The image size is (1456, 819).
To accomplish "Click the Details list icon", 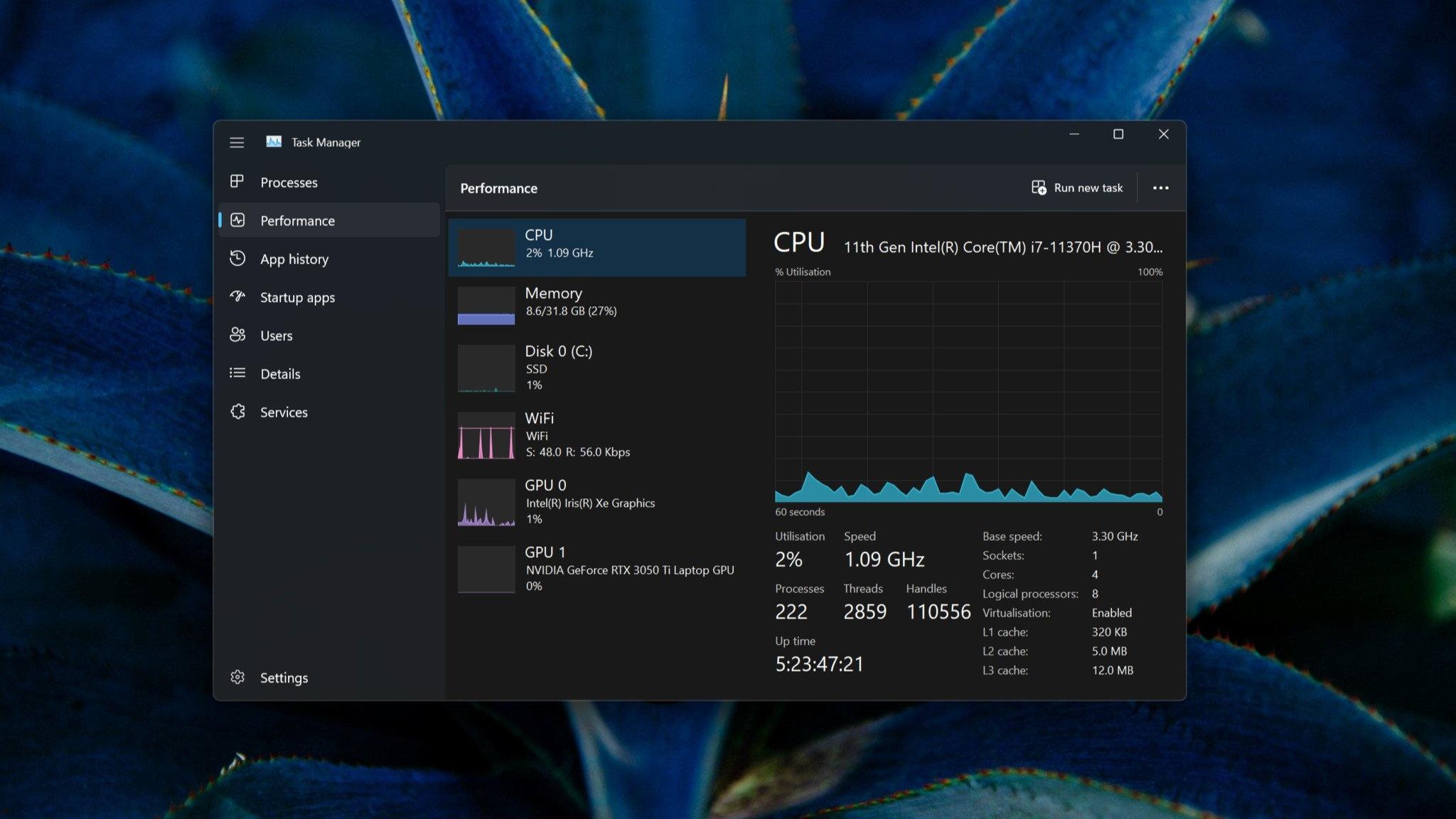I will [x=237, y=373].
